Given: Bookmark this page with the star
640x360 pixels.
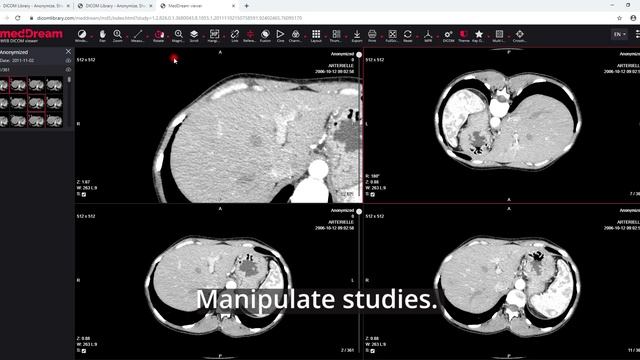Looking at the screenshot, I should pyautogui.click(x=619, y=18).
